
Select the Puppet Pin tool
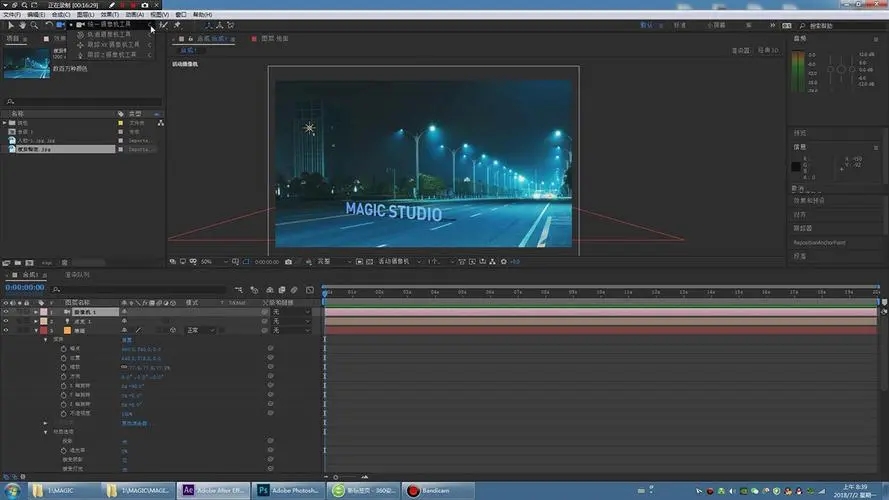[x=177, y=25]
